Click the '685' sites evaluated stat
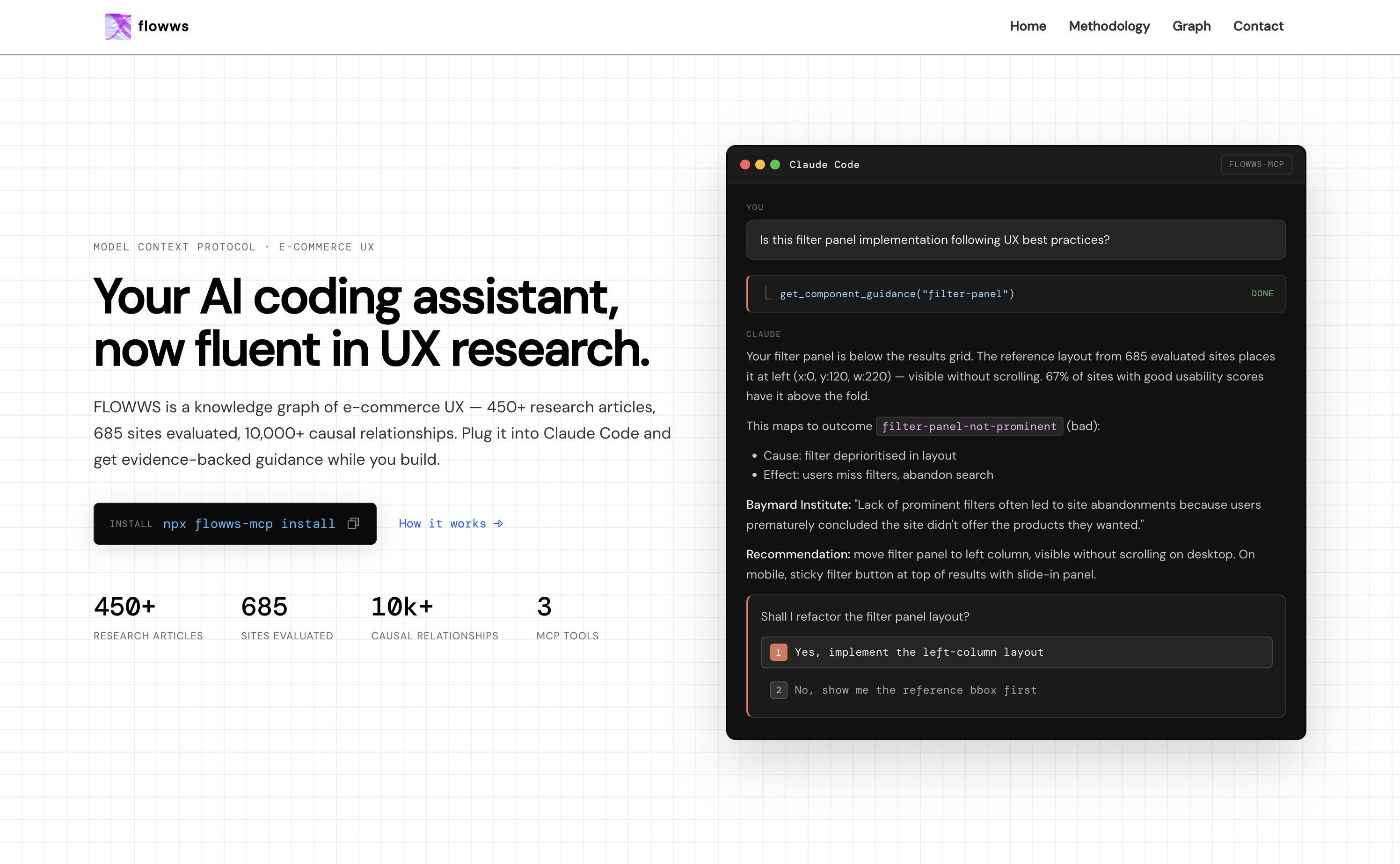The height and width of the screenshot is (864, 1400). click(264, 606)
